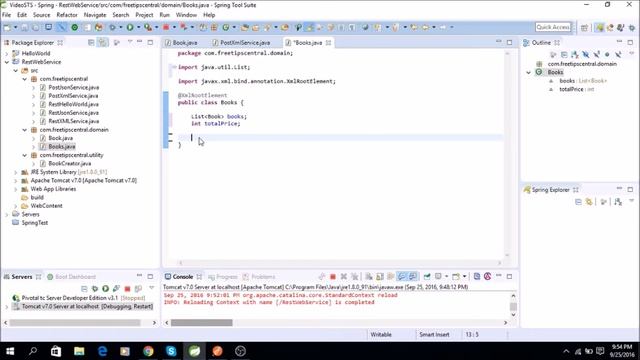This screenshot has width=640, height=360.
Task: Open the Window menu
Action: 186,15
